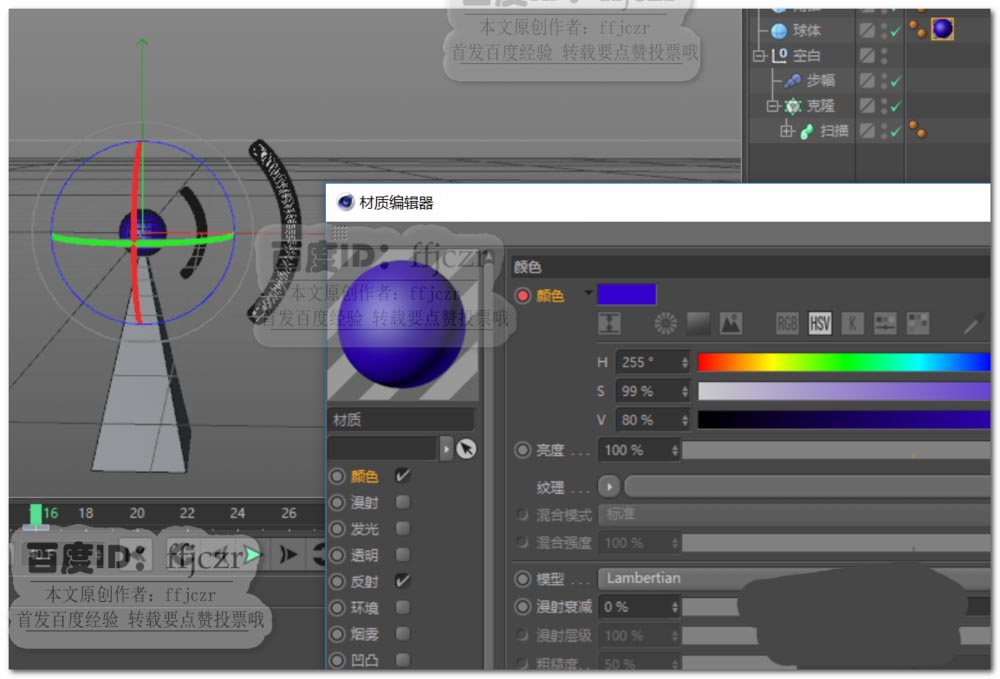This screenshot has width=1000, height=679.
Task: Enable the 烟雾 channel checkbox
Action: [402, 634]
